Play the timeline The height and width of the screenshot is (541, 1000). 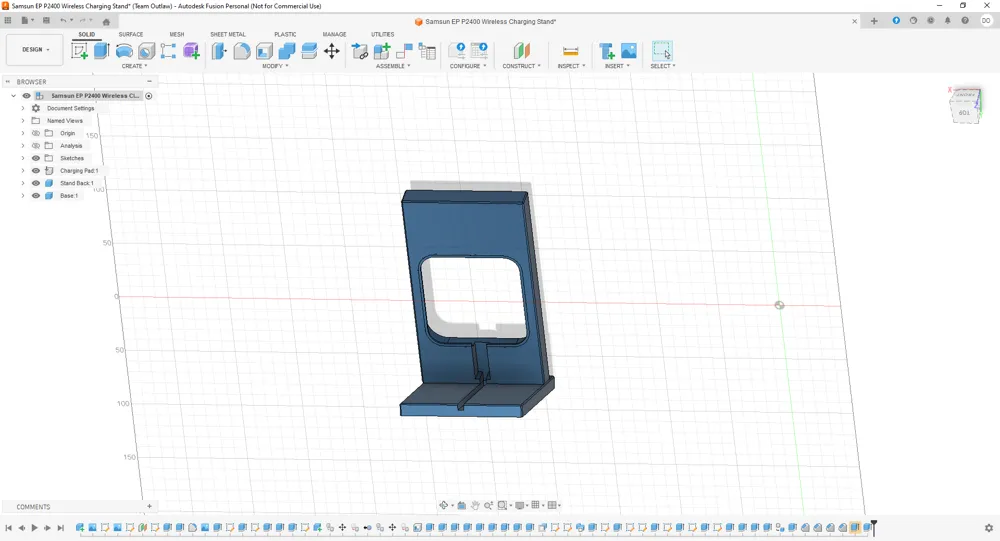(34, 528)
